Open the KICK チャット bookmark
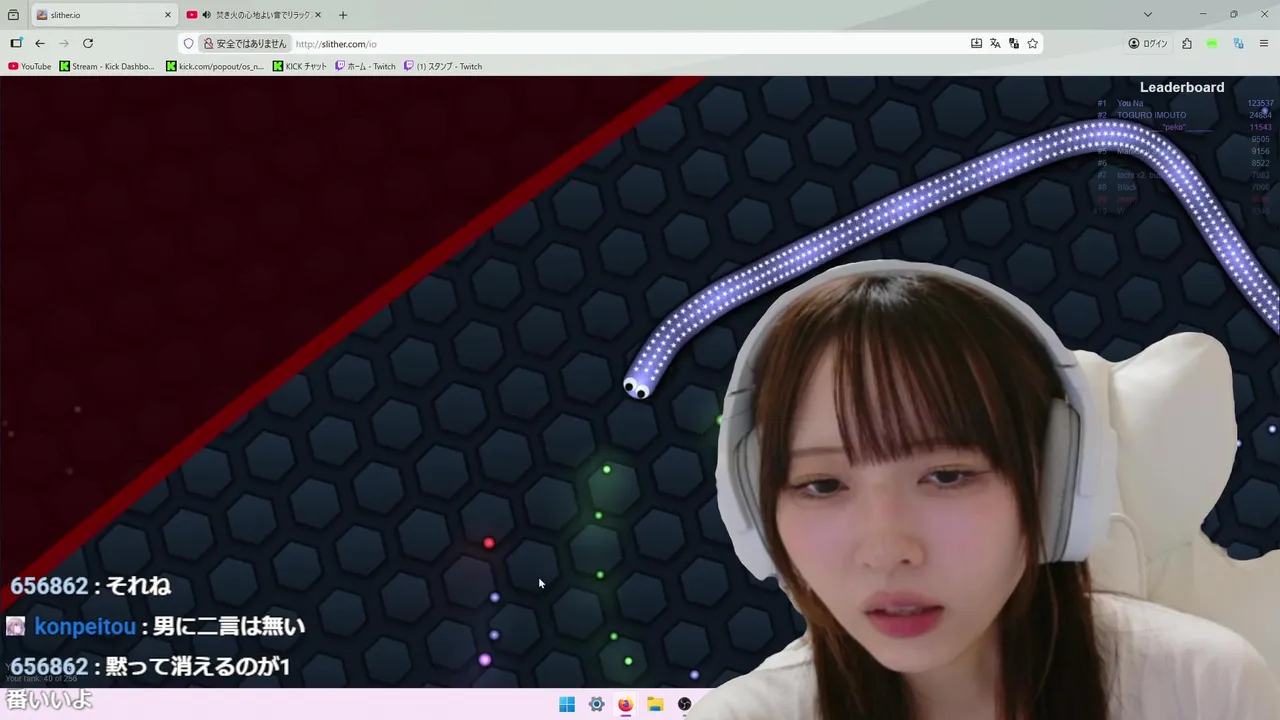The width and height of the screenshot is (1280, 720). (x=300, y=66)
